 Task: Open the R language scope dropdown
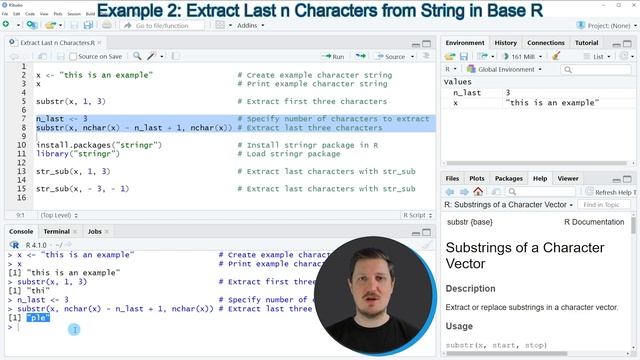tap(451, 69)
